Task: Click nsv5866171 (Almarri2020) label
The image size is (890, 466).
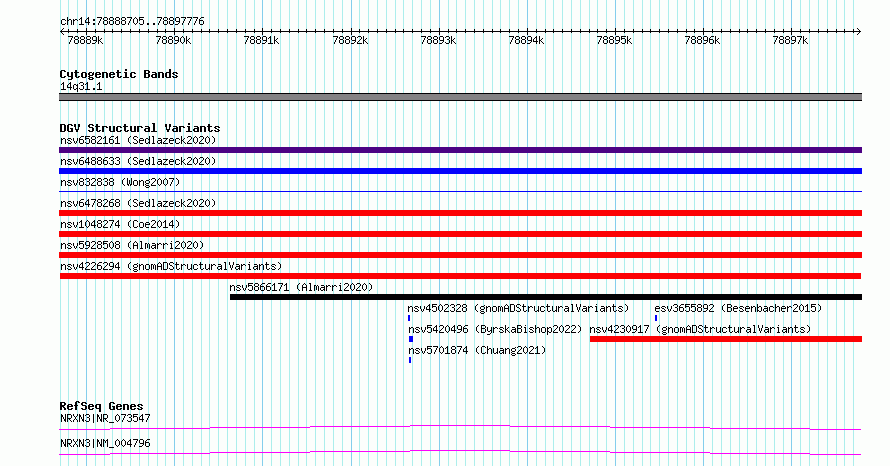Action: pyautogui.click(x=301, y=287)
